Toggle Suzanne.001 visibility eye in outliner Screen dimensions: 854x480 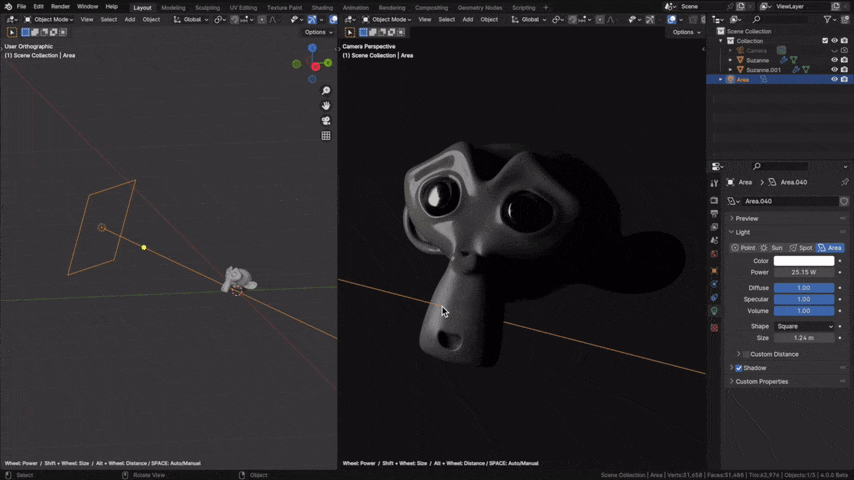coord(834,70)
